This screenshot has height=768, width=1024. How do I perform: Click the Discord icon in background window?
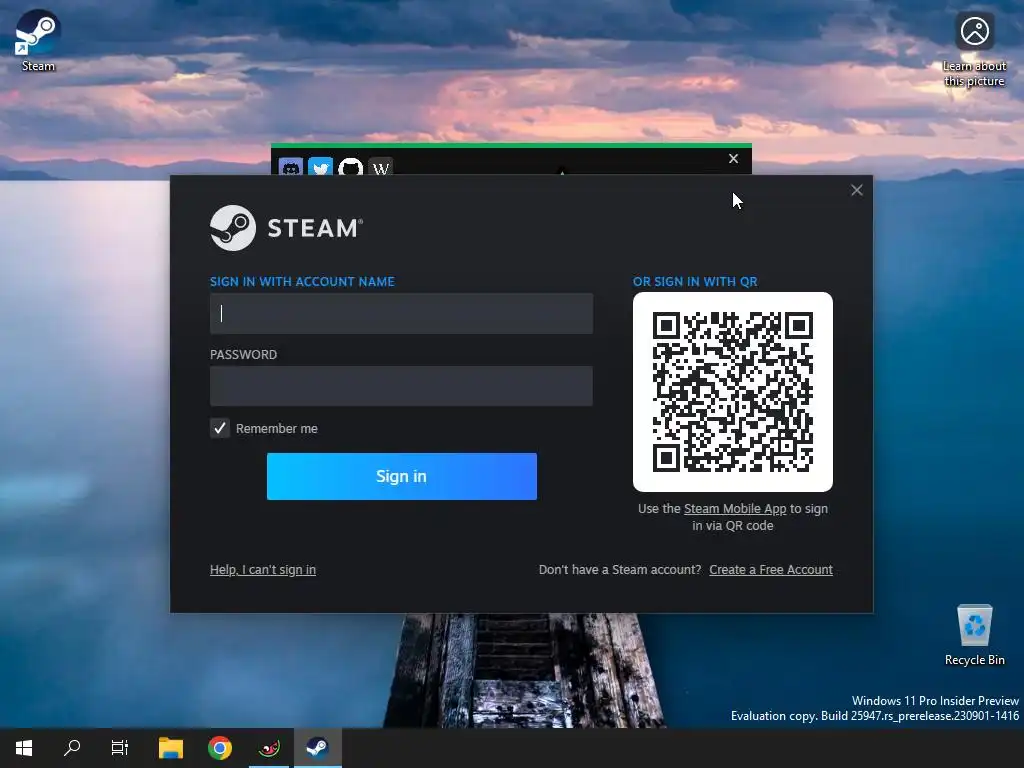[291, 167]
